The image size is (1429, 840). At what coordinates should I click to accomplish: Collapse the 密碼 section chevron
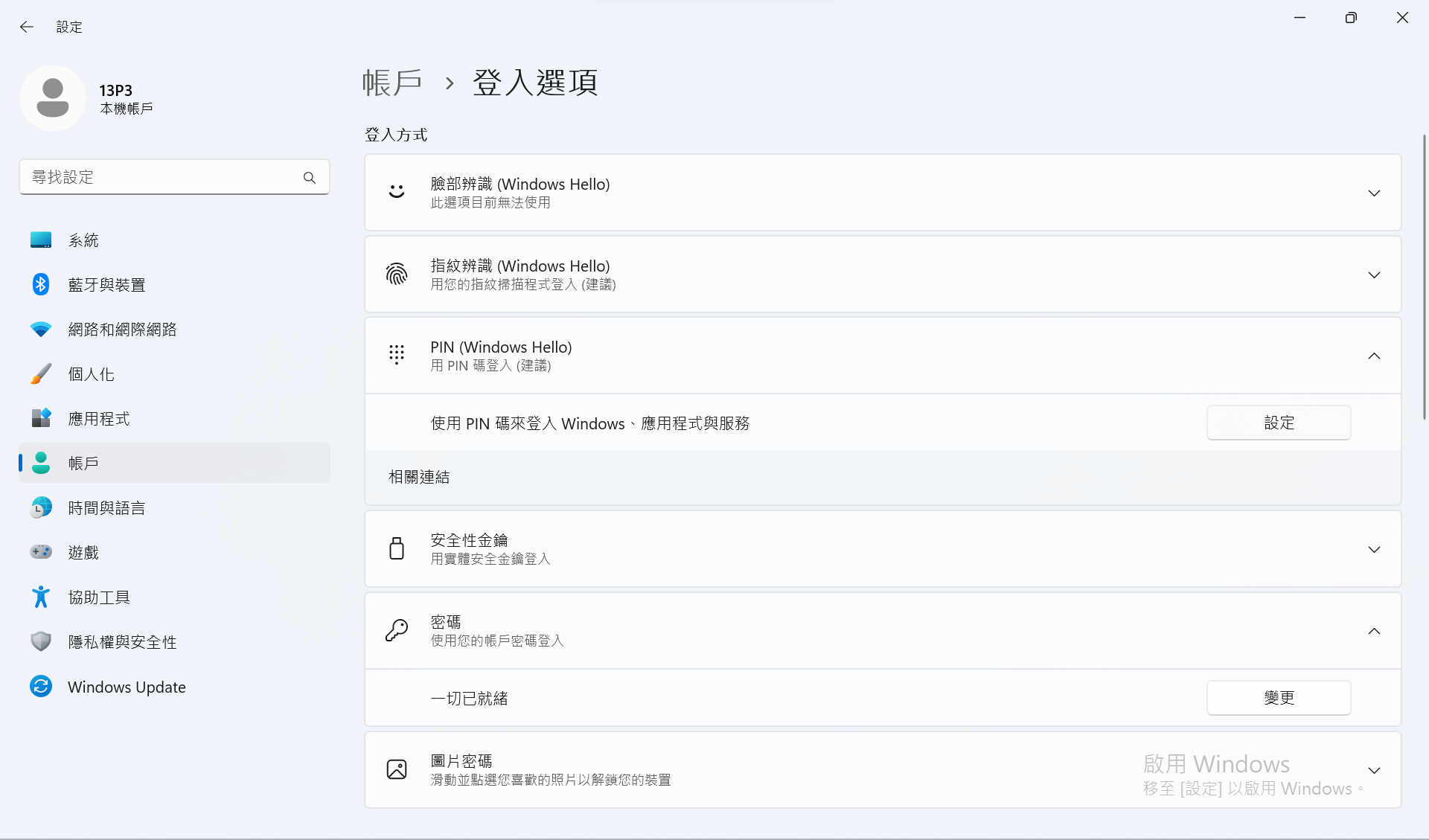1374,632
